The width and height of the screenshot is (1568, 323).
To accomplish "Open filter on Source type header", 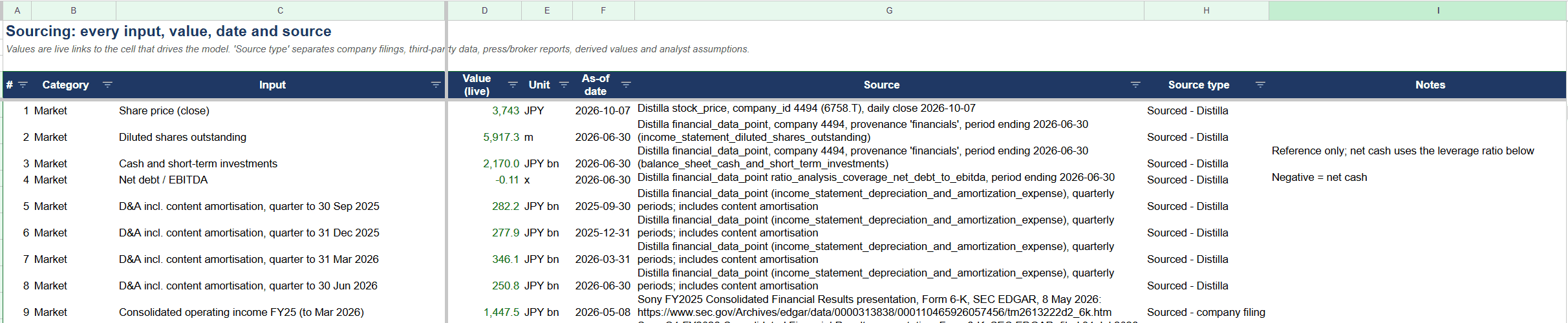I will point(1260,85).
